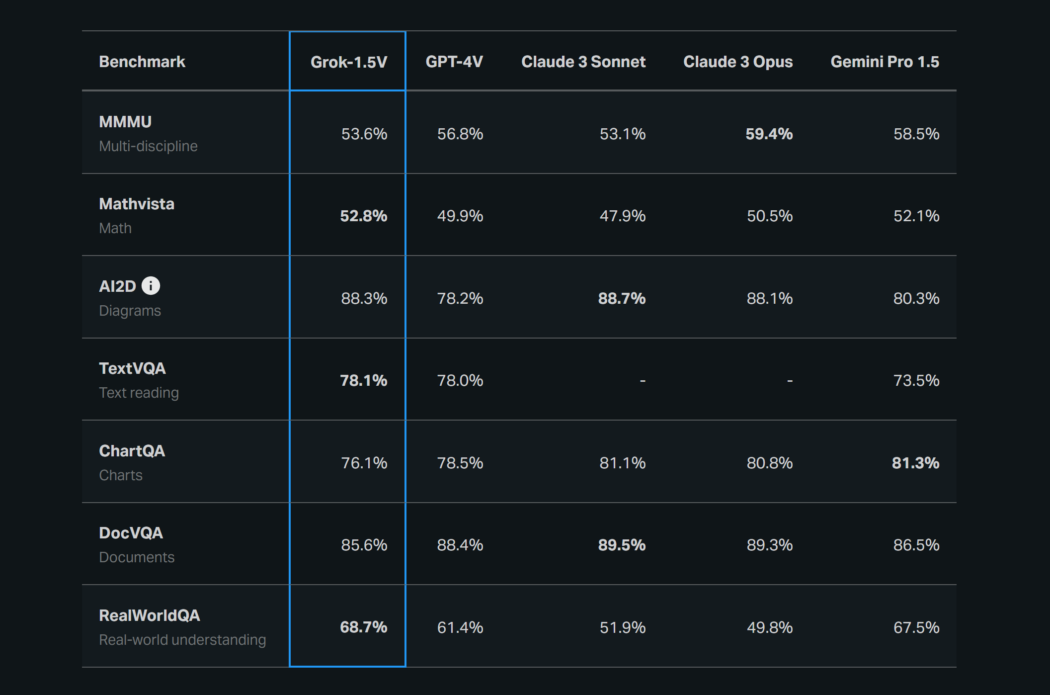Click the bold 88.7% AI2D score
This screenshot has height=695, width=1050.
pos(621,298)
